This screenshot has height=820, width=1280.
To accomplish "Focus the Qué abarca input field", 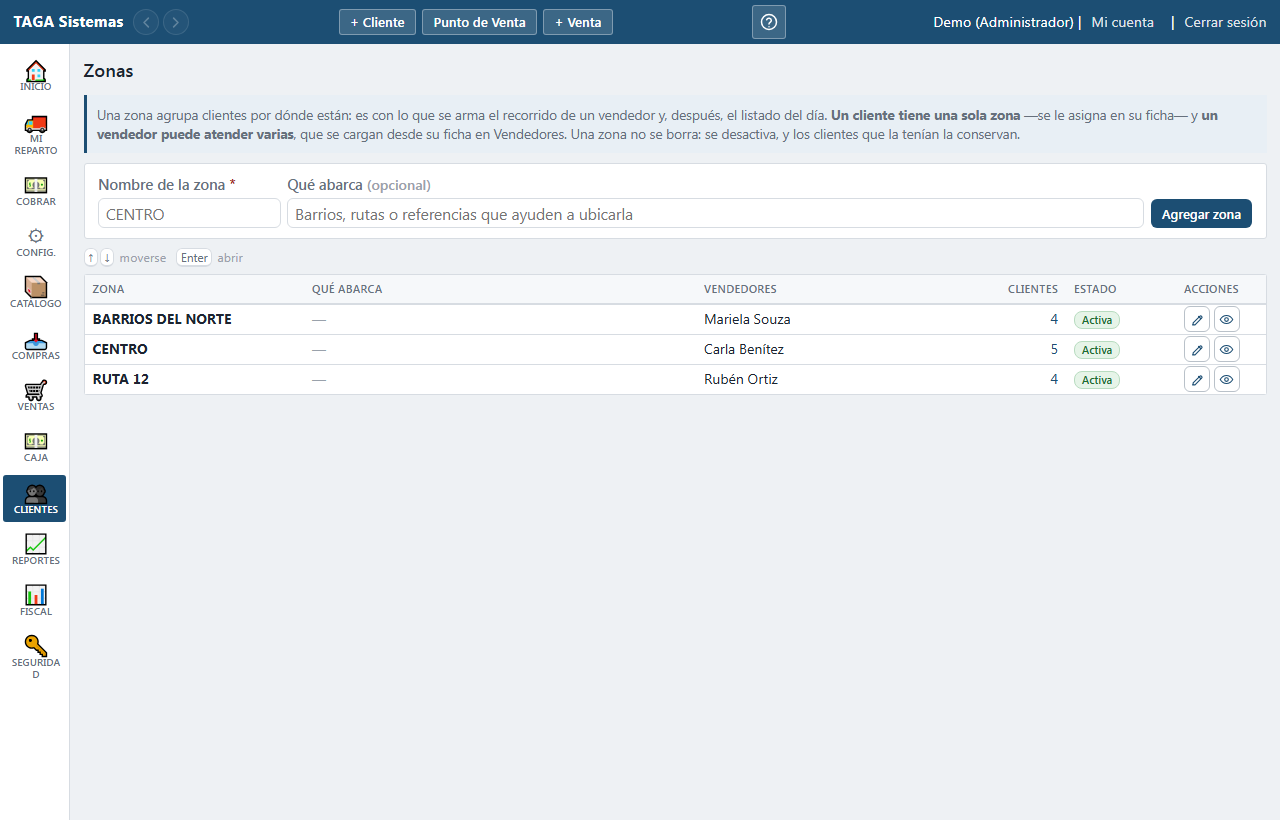I will [x=715, y=214].
